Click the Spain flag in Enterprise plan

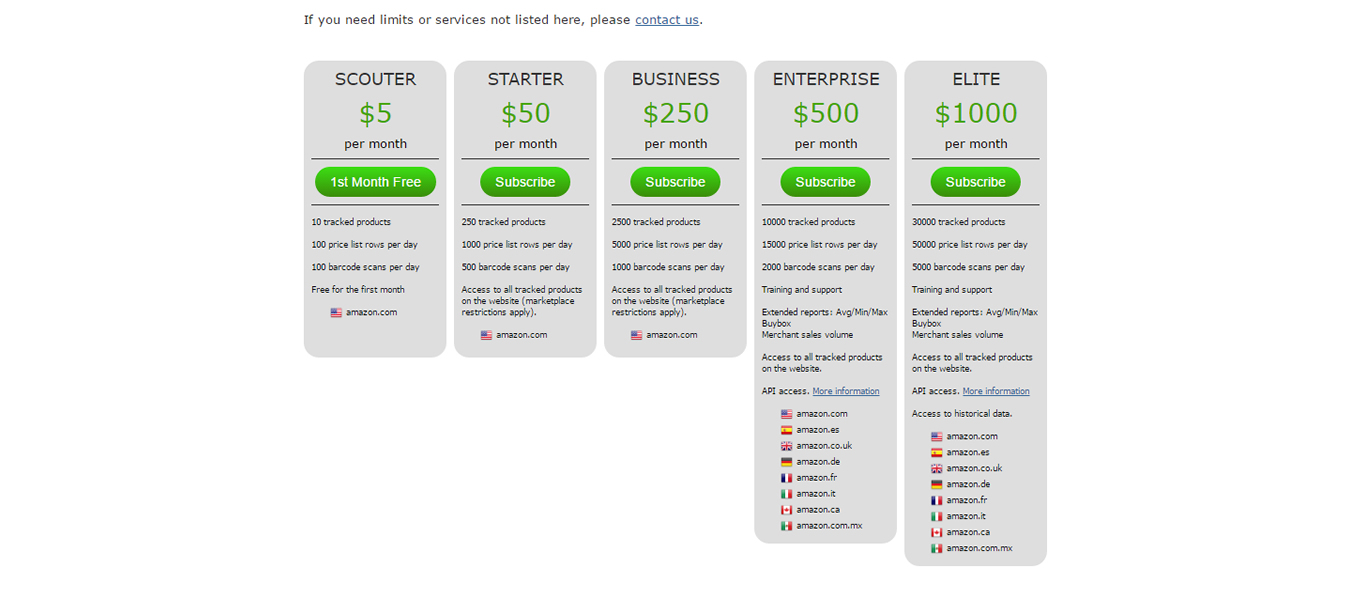[786, 430]
